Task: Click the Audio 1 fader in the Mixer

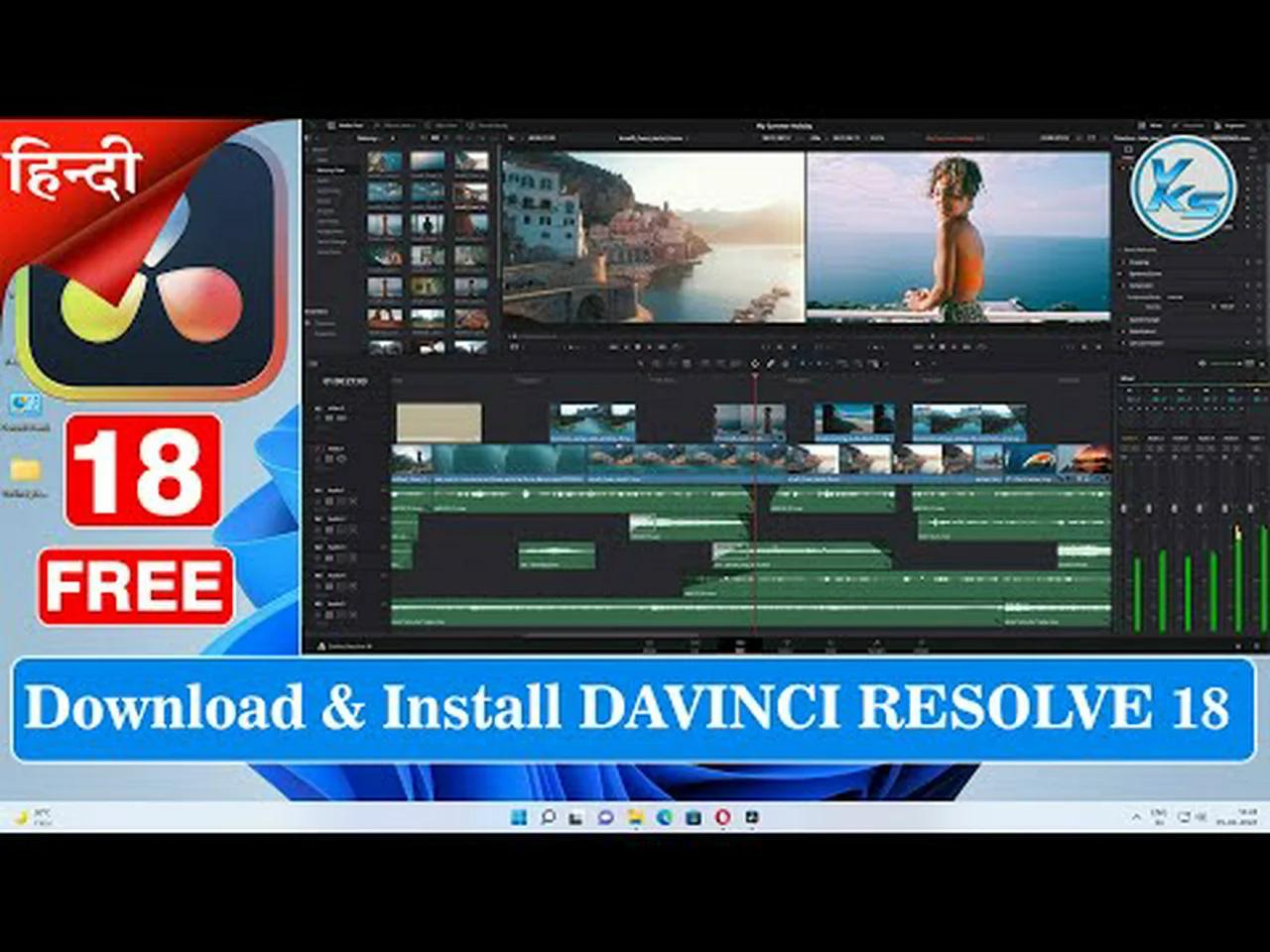Action: pyautogui.click(x=1123, y=508)
